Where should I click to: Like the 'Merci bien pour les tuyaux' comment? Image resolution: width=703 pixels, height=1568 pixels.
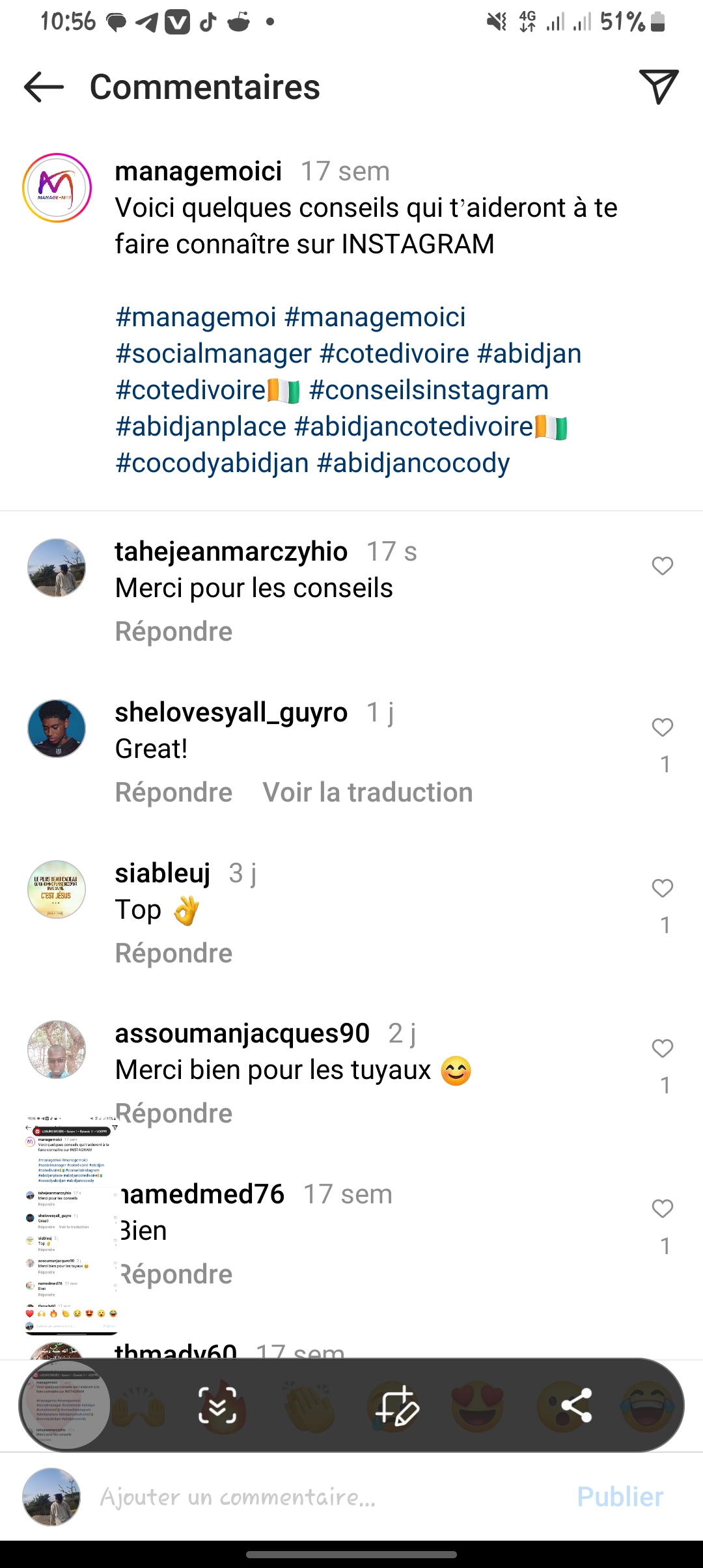coord(663,1048)
